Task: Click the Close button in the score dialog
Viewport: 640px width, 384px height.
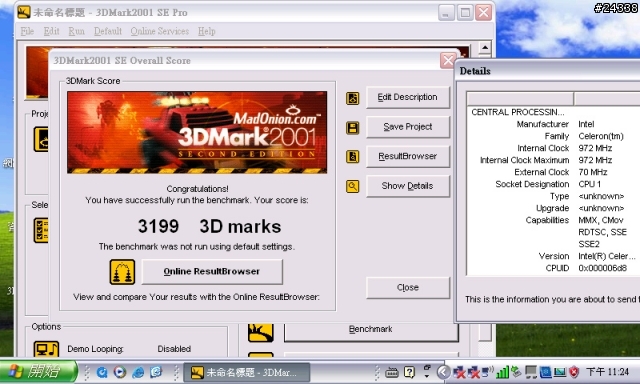Action: coord(408,288)
